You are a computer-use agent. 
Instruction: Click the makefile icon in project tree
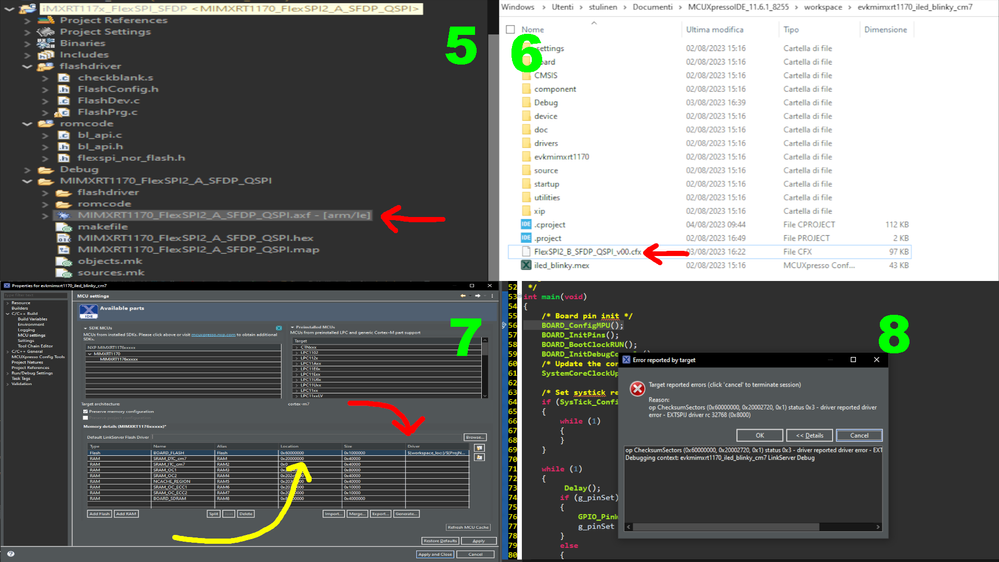coord(64,227)
